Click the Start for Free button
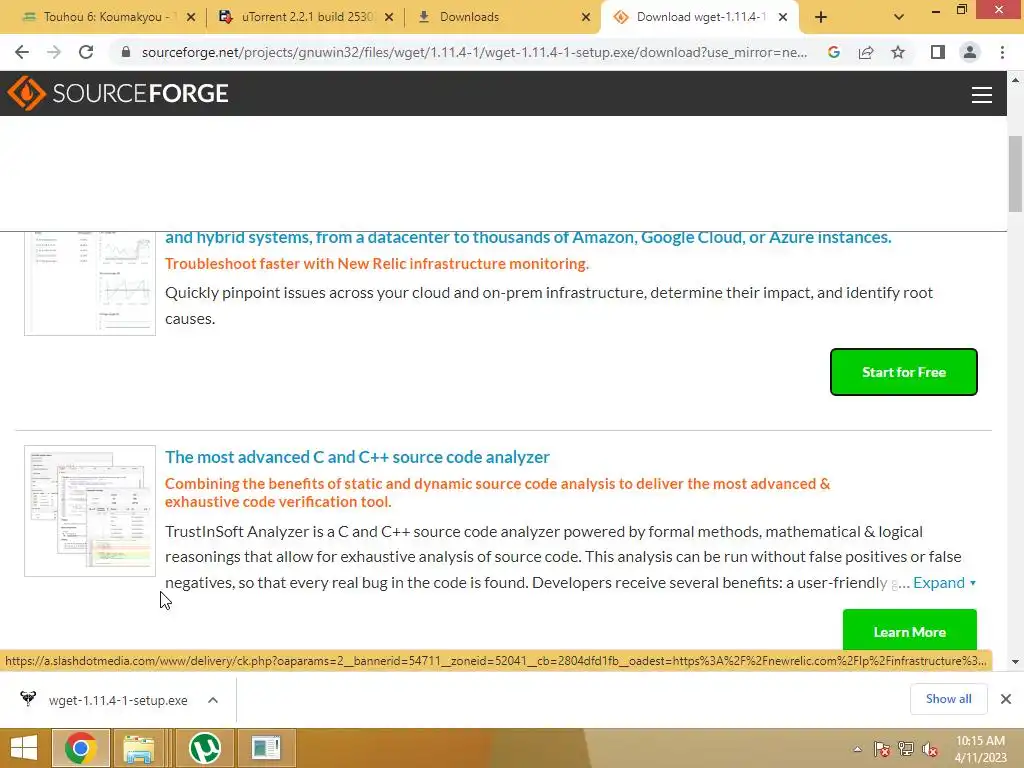1024x768 pixels. (904, 372)
